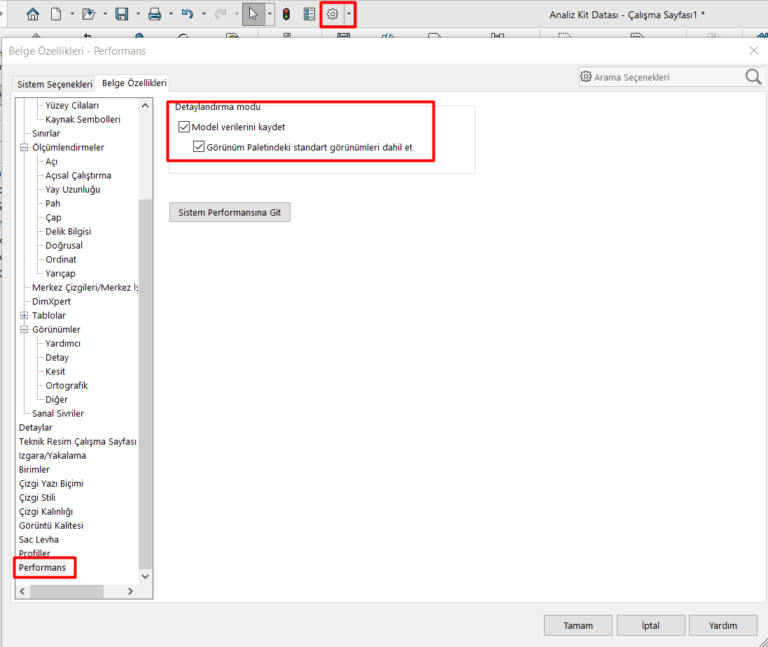768x647 pixels.
Task: Select the cursor pointer tool
Action: (253, 14)
